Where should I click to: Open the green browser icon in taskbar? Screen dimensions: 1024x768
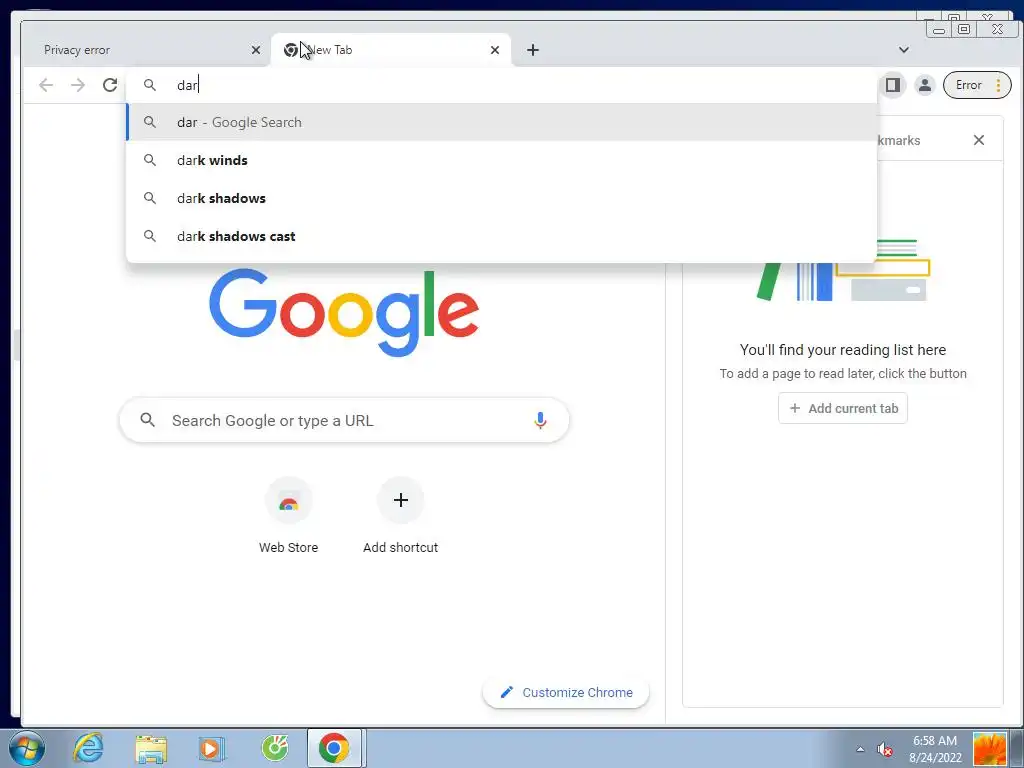(x=274, y=748)
